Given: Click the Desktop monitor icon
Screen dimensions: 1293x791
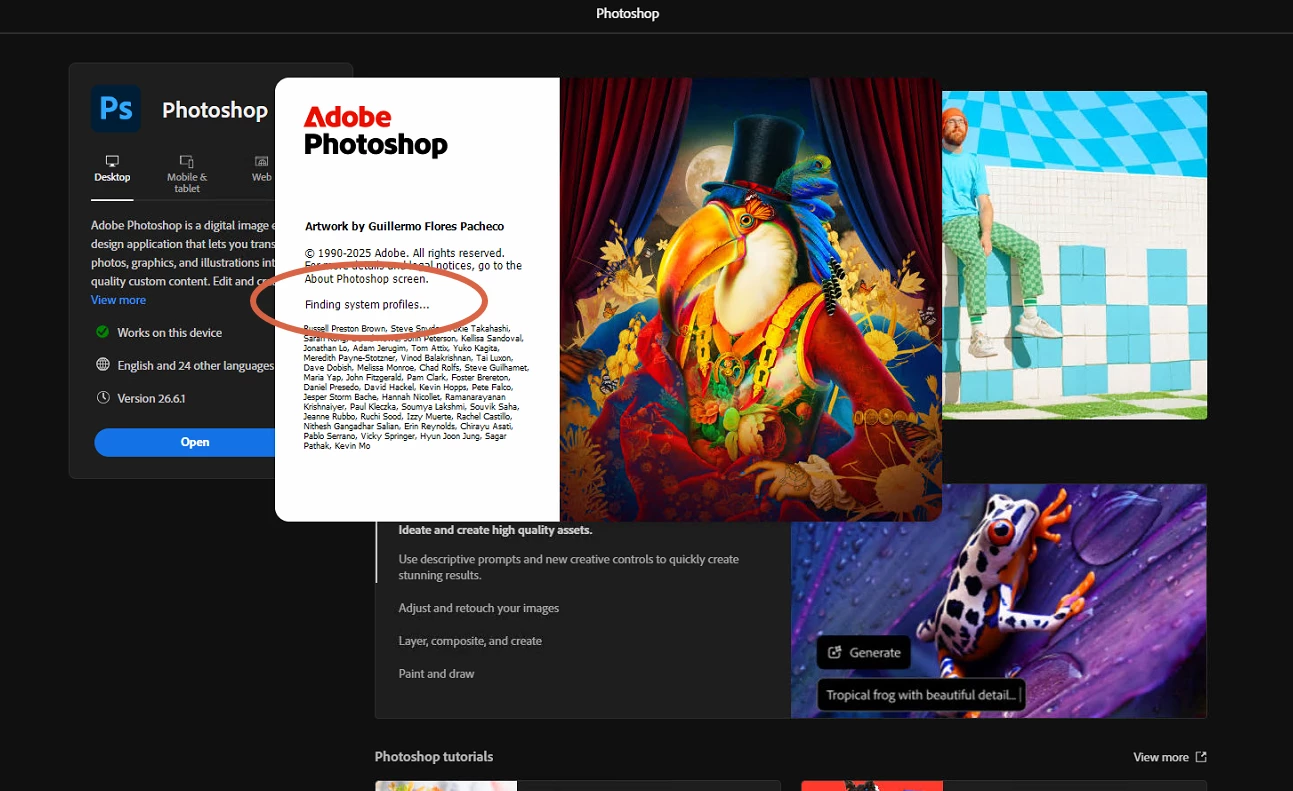Looking at the screenshot, I should [x=112, y=161].
